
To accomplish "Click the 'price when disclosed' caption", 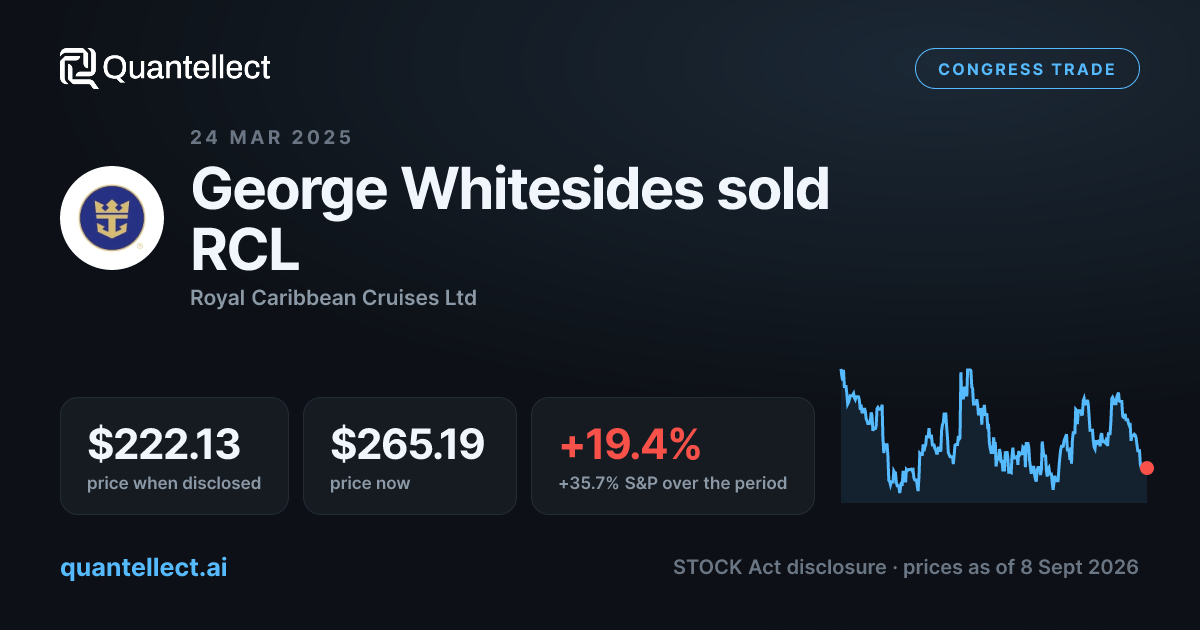I will 174,483.
